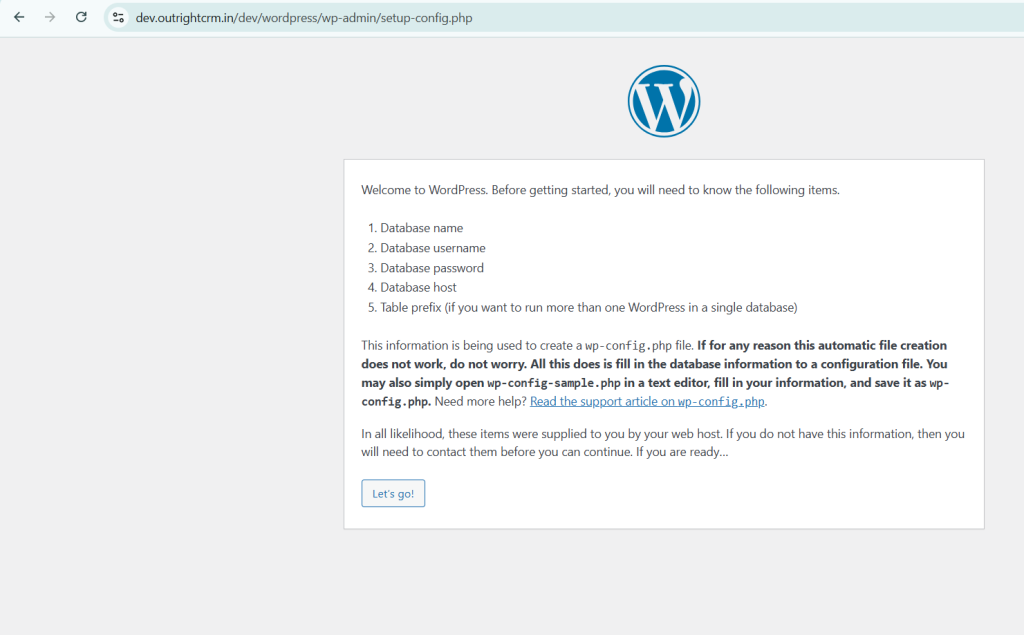Click the 'wp-config-sample.php' filename text
Image resolution: width=1024 pixels, height=635 pixels.
pyautogui.click(x=553, y=383)
